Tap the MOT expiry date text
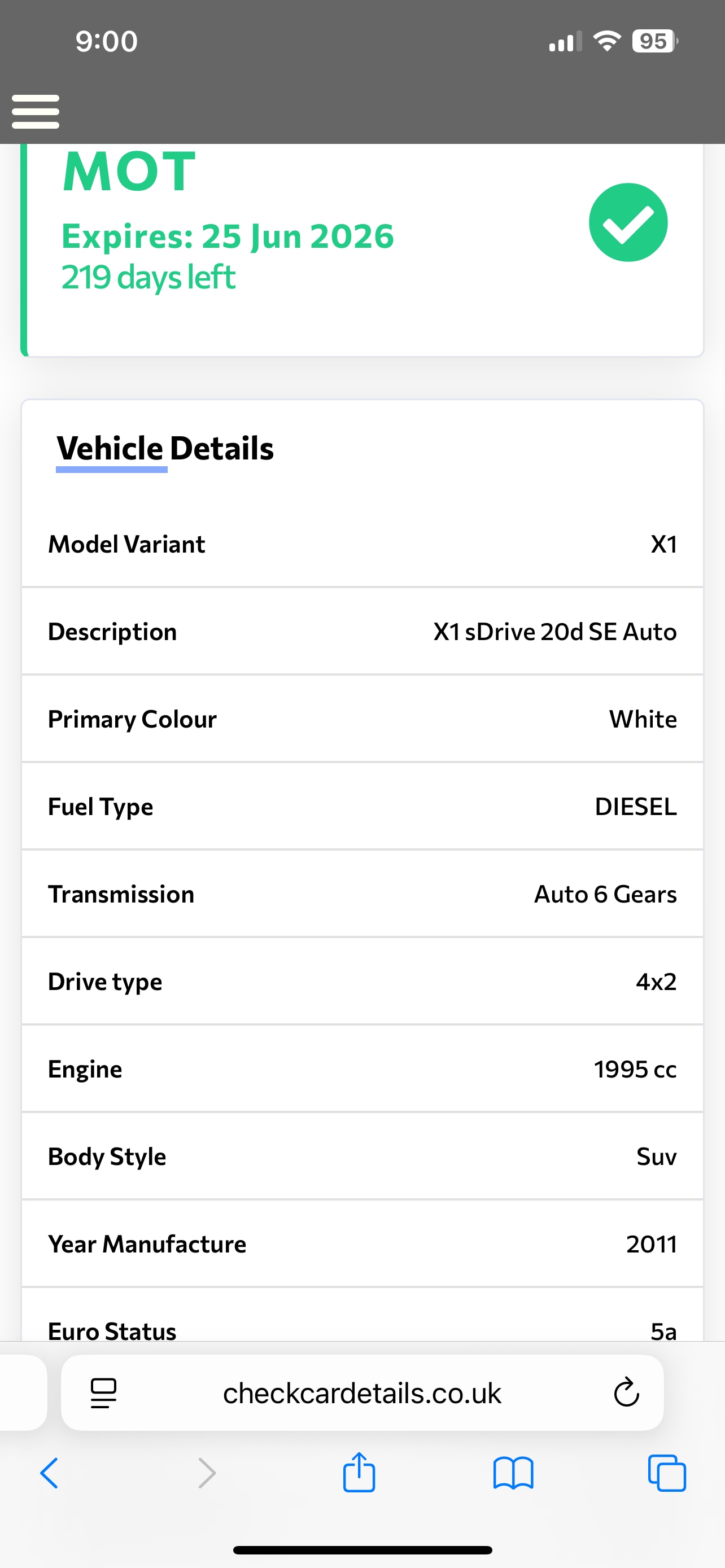This screenshot has width=725, height=1568. [x=228, y=236]
